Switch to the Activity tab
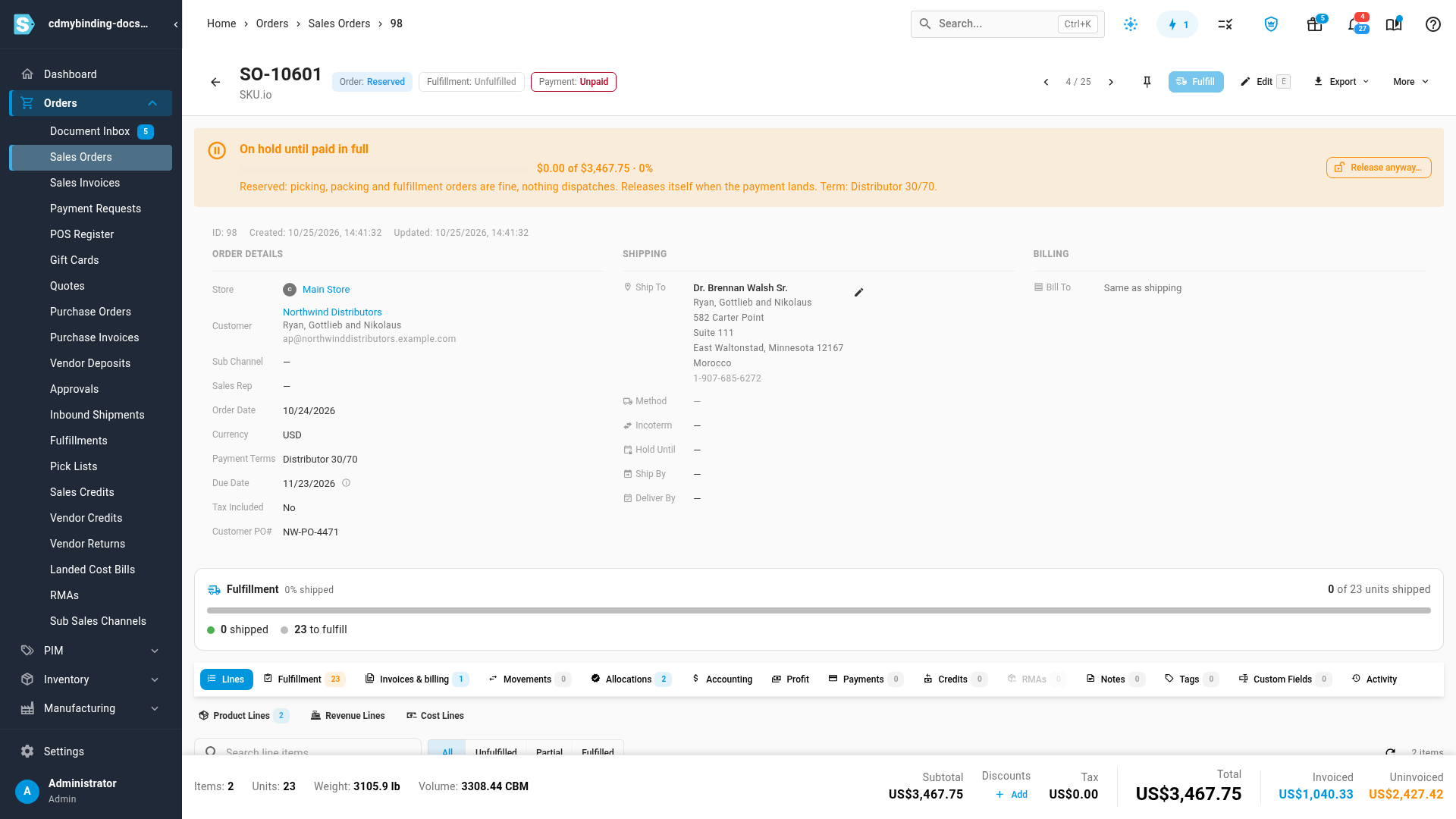The image size is (1456, 819). coord(1374,679)
